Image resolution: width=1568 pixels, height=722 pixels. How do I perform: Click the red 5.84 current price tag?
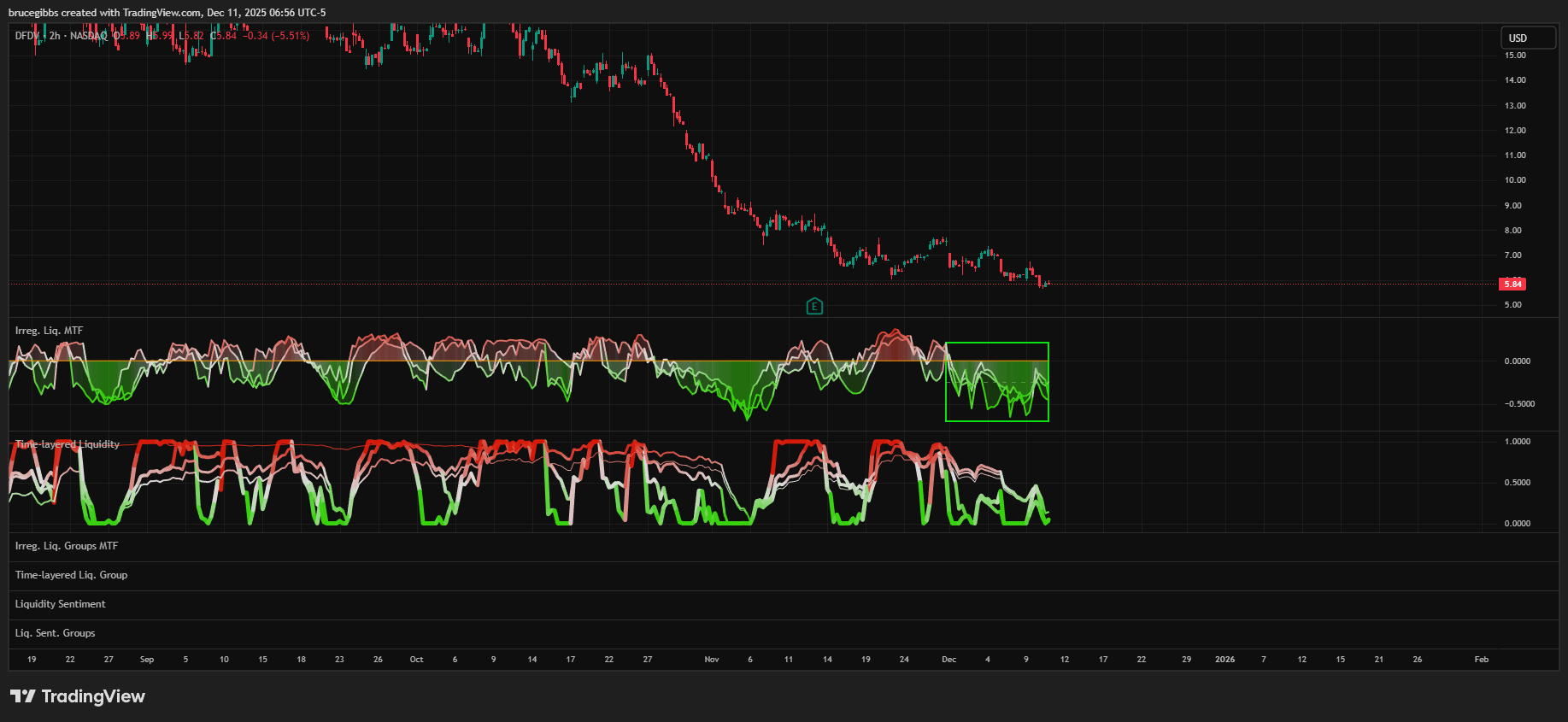1512,284
